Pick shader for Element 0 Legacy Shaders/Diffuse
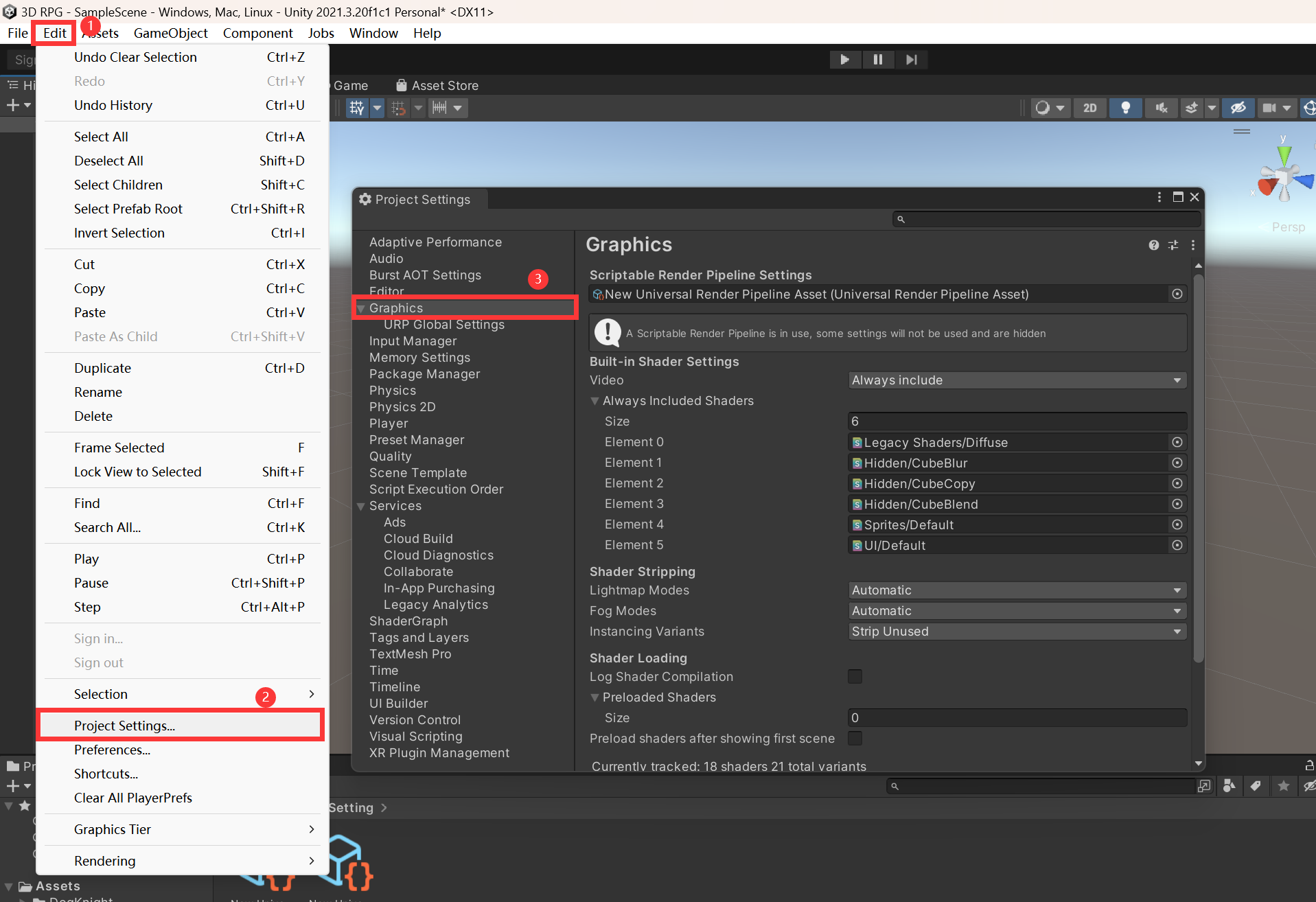Screen dimensions: 1316x902 [1177, 442]
